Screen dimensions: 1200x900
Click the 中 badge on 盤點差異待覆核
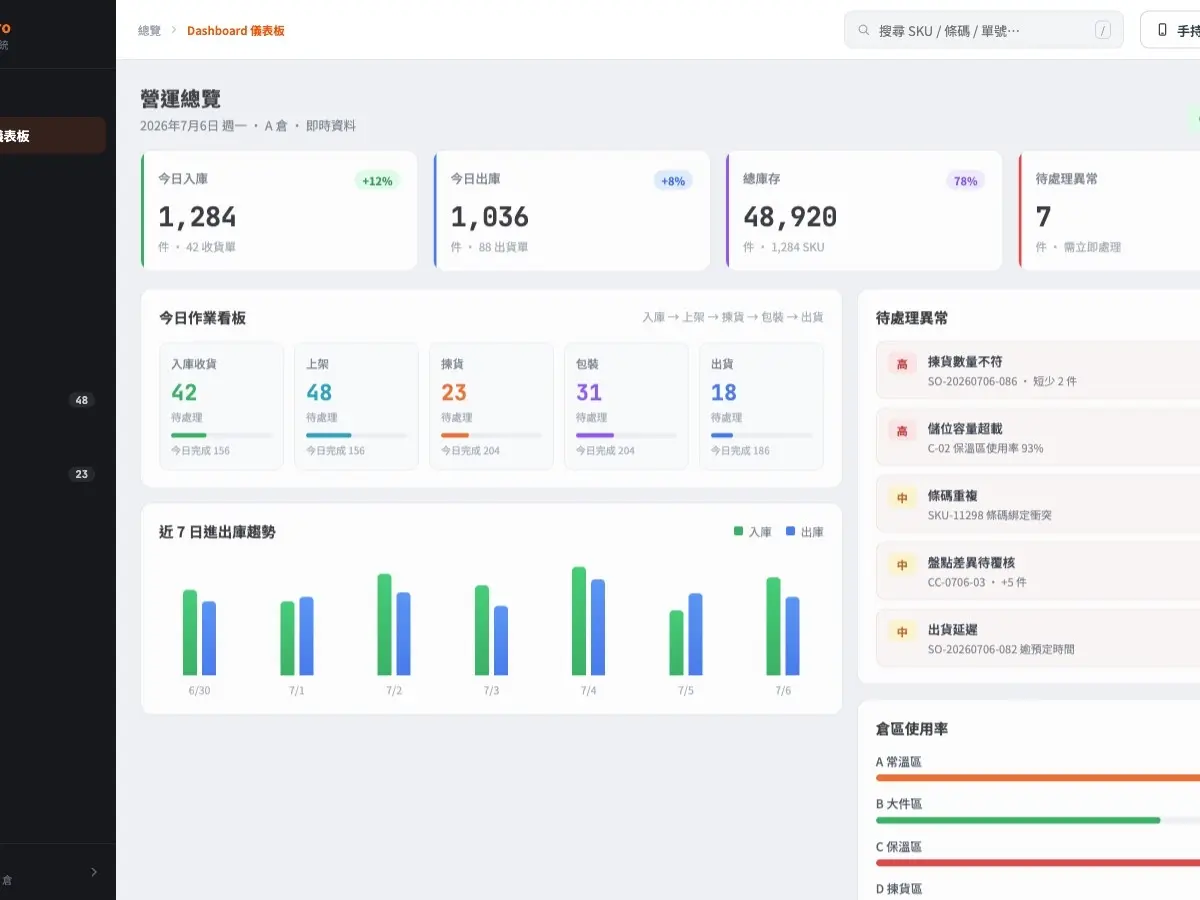(902, 565)
